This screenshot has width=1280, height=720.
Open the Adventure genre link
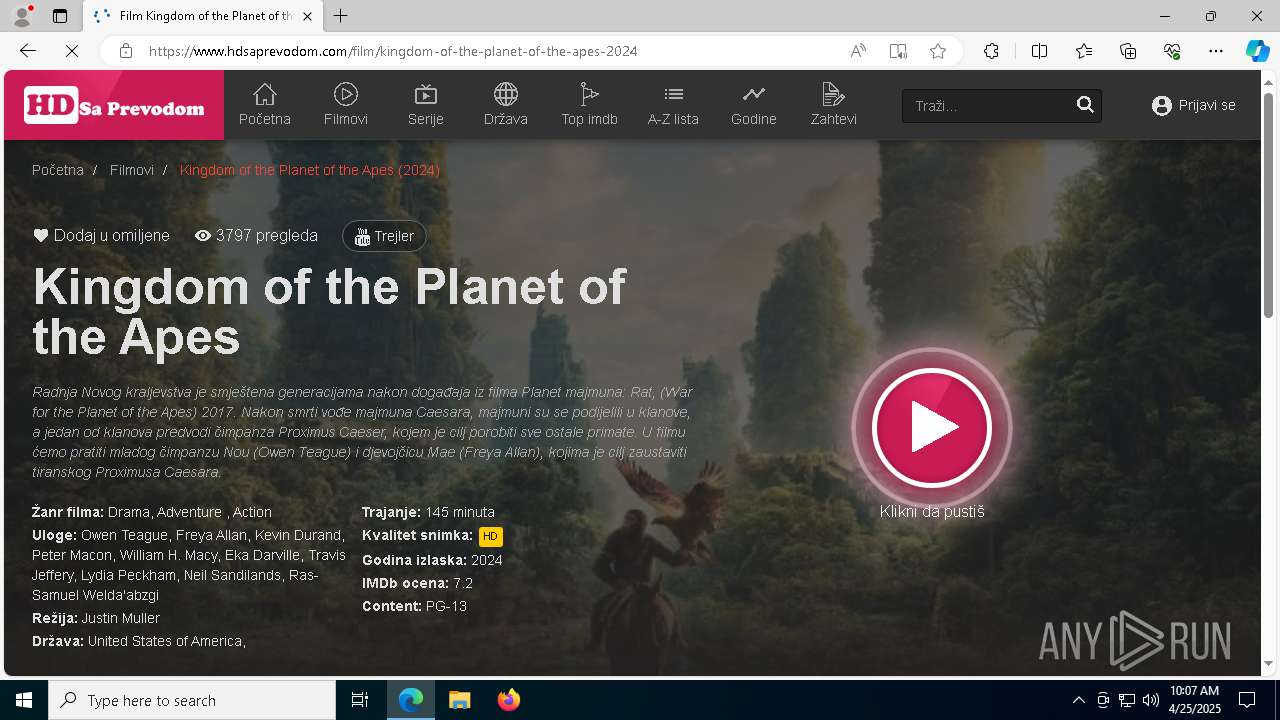coord(189,512)
